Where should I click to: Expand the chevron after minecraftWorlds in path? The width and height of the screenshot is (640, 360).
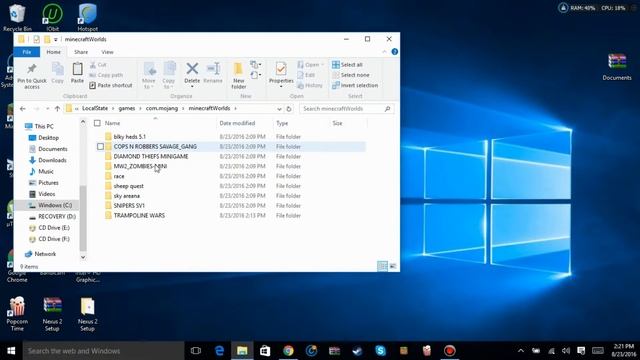(x=236, y=109)
